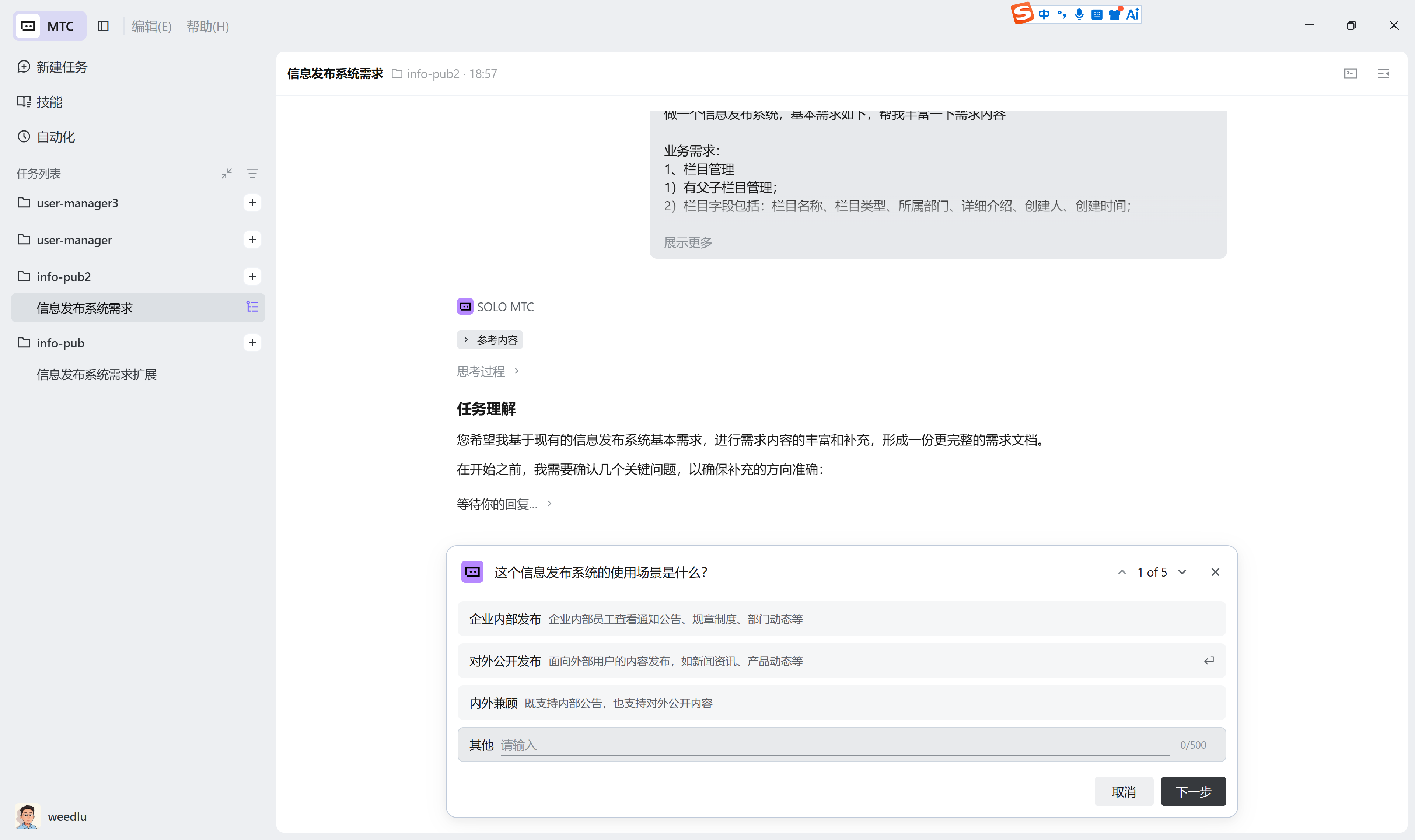Choose the 内外兼顾 option
The image size is (1415, 840).
point(842,703)
